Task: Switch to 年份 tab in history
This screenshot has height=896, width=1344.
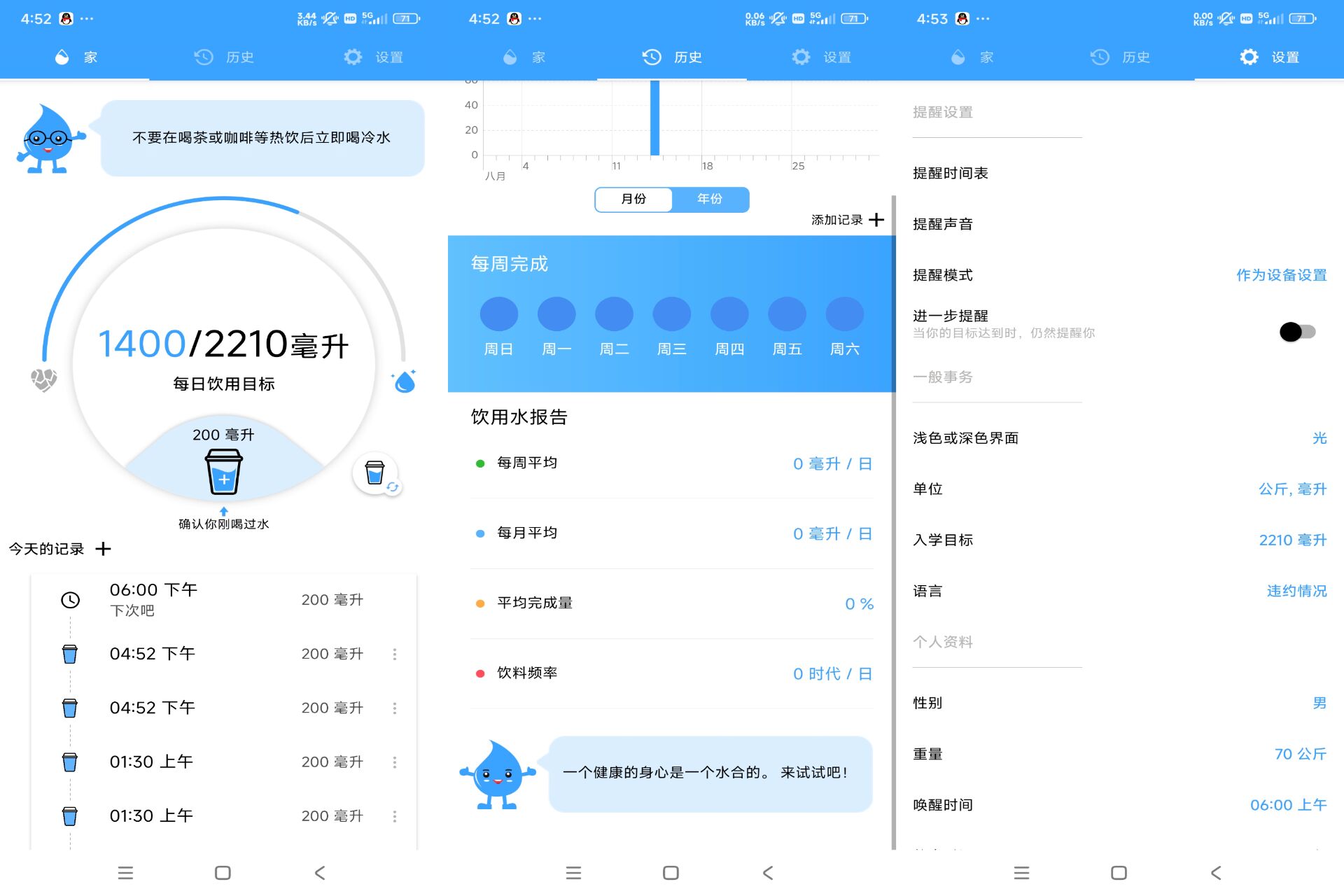Action: [x=706, y=198]
